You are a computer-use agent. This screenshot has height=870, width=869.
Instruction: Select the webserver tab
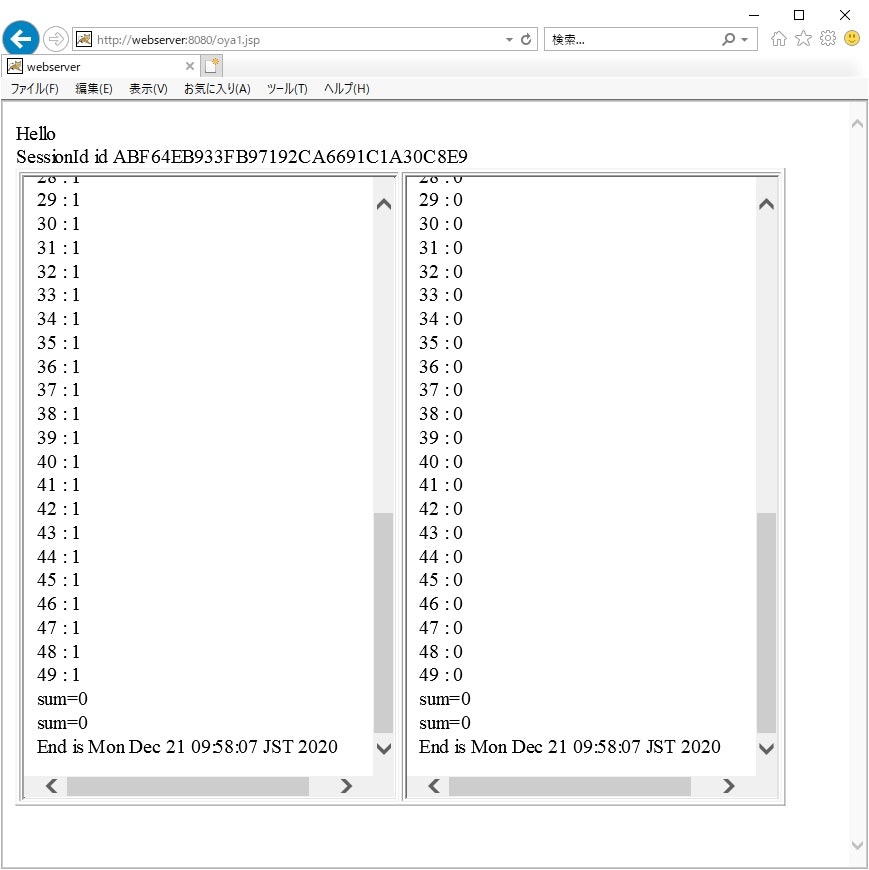(100, 67)
